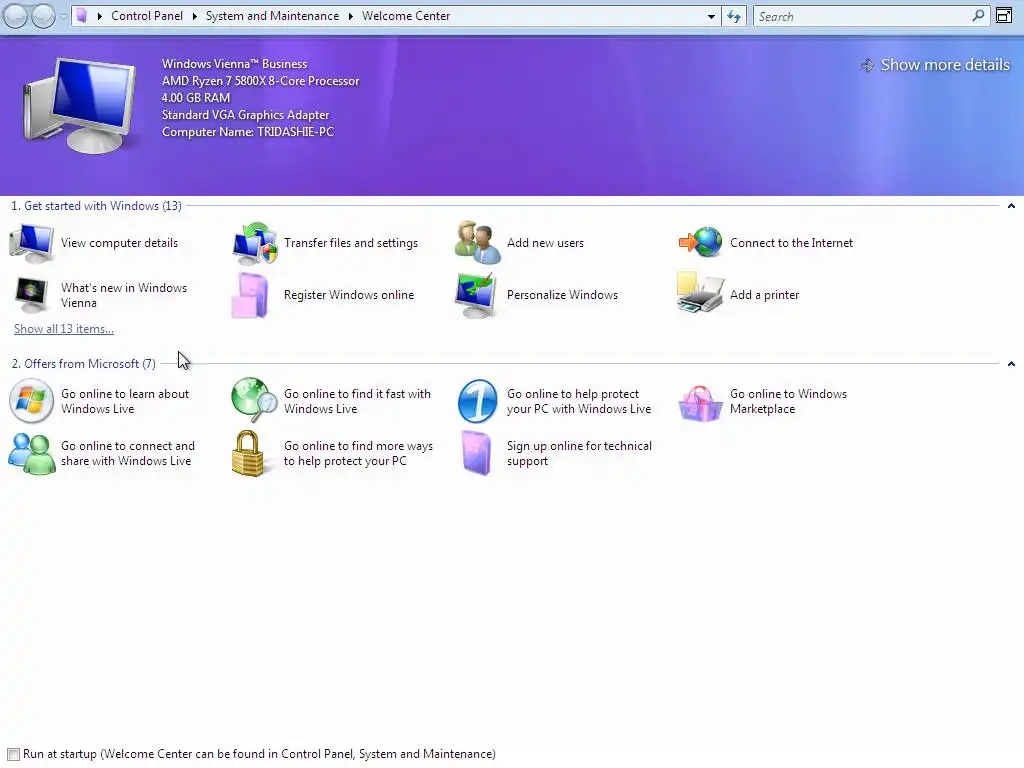Click Go online to learn about Windows Live text
The image size is (1024, 768).
point(125,402)
